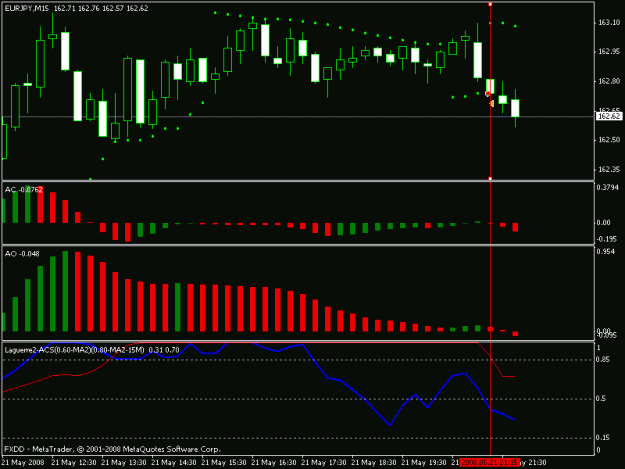Select the AC -0.0762 indicator label
This screenshot has width=625, height=469.
click(24, 190)
